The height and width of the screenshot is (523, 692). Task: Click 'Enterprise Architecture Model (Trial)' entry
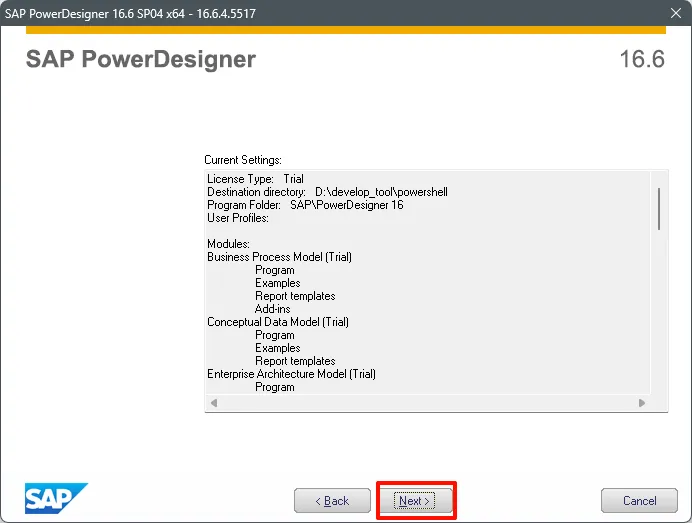point(291,374)
